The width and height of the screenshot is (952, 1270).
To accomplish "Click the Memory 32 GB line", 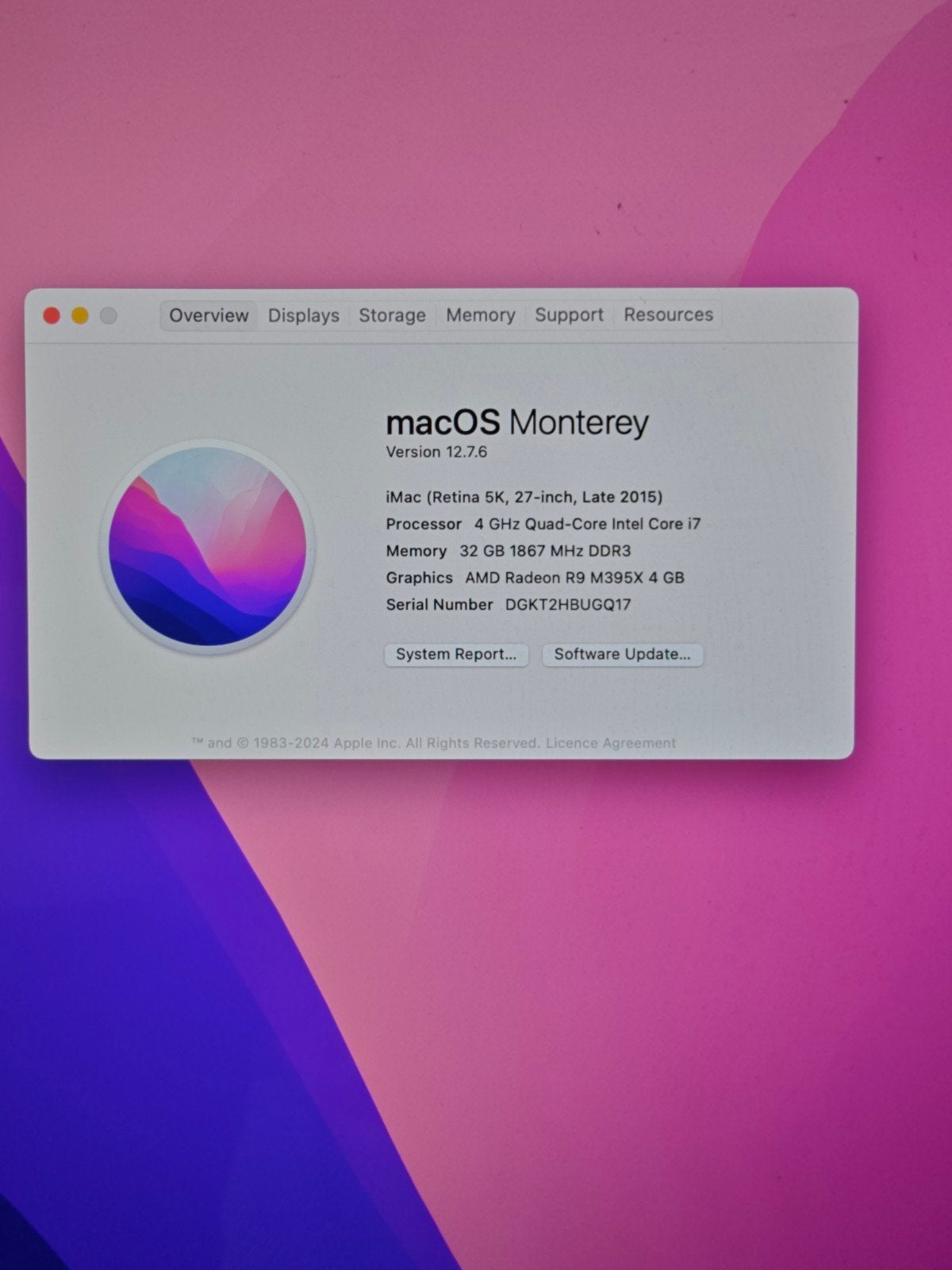I will pyautogui.click(x=509, y=551).
